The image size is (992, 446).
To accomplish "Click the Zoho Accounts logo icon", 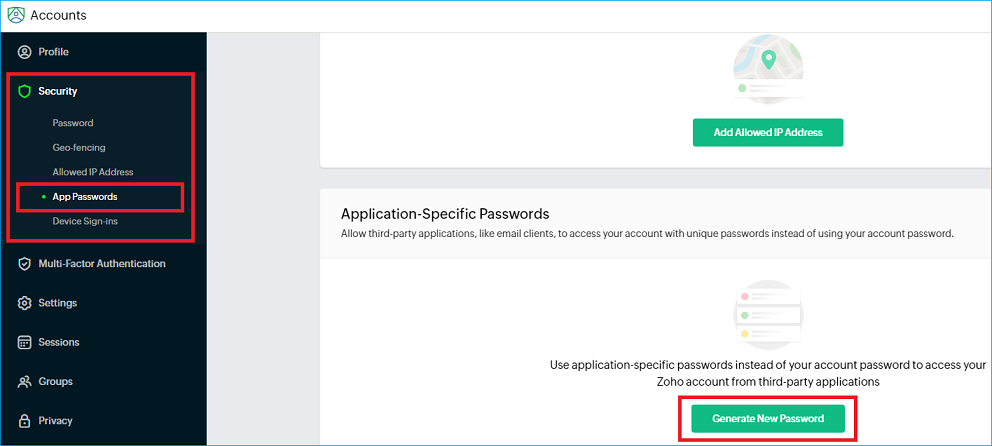I will 16,15.
